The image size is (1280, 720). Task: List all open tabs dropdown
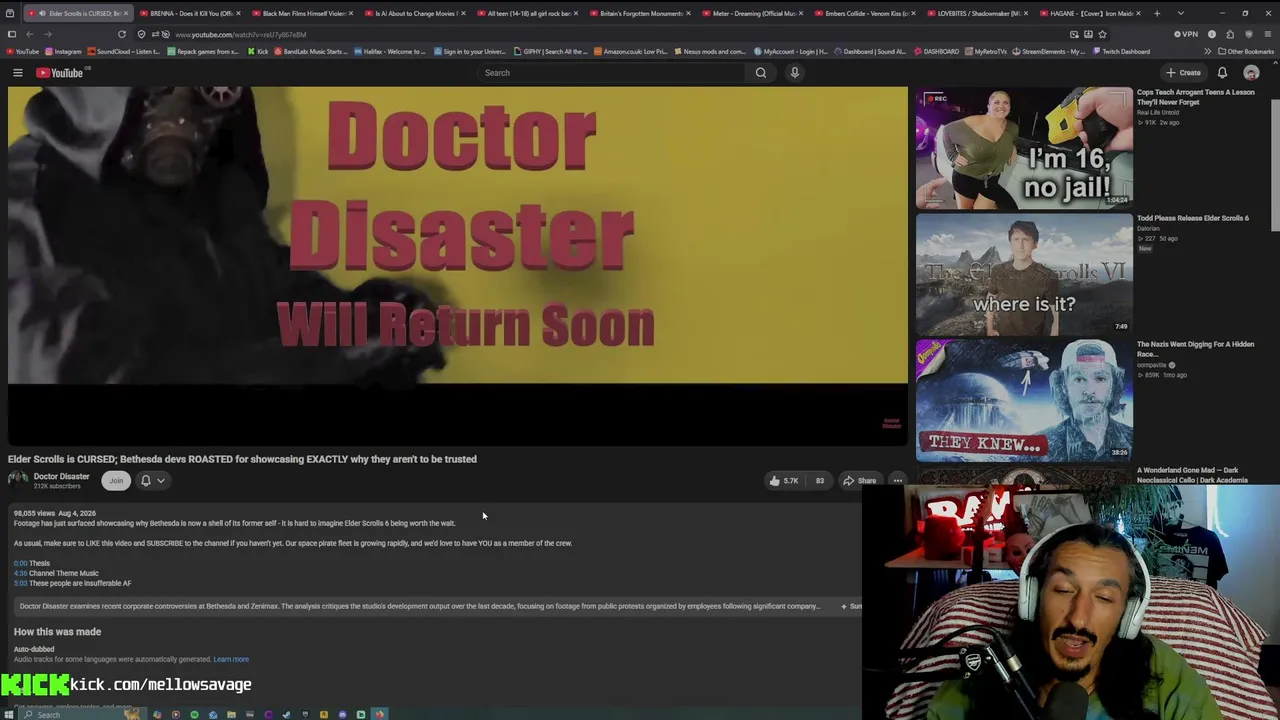click(1180, 13)
